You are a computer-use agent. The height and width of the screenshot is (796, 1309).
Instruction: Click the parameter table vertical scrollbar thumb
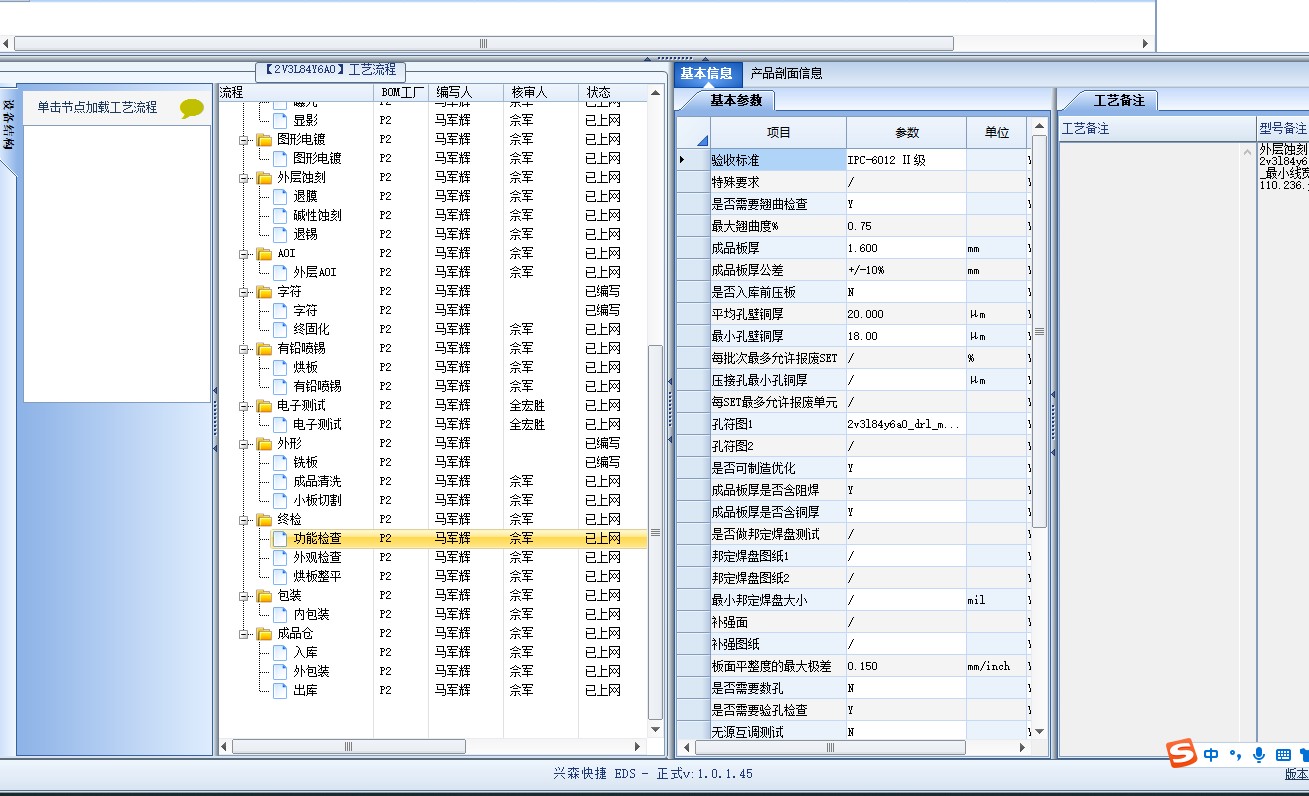click(x=1039, y=331)
